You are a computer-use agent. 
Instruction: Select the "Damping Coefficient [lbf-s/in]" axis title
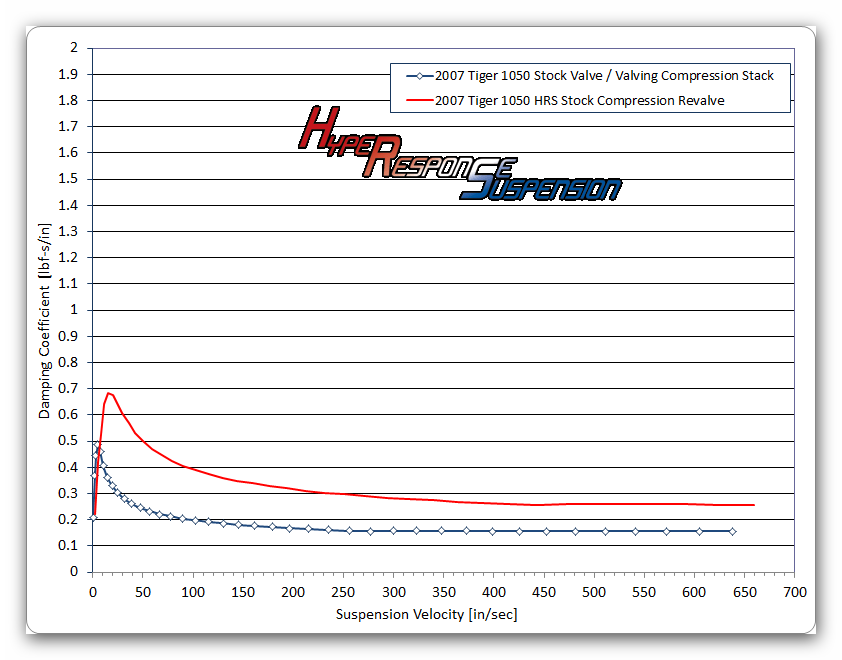coord(45,321)
